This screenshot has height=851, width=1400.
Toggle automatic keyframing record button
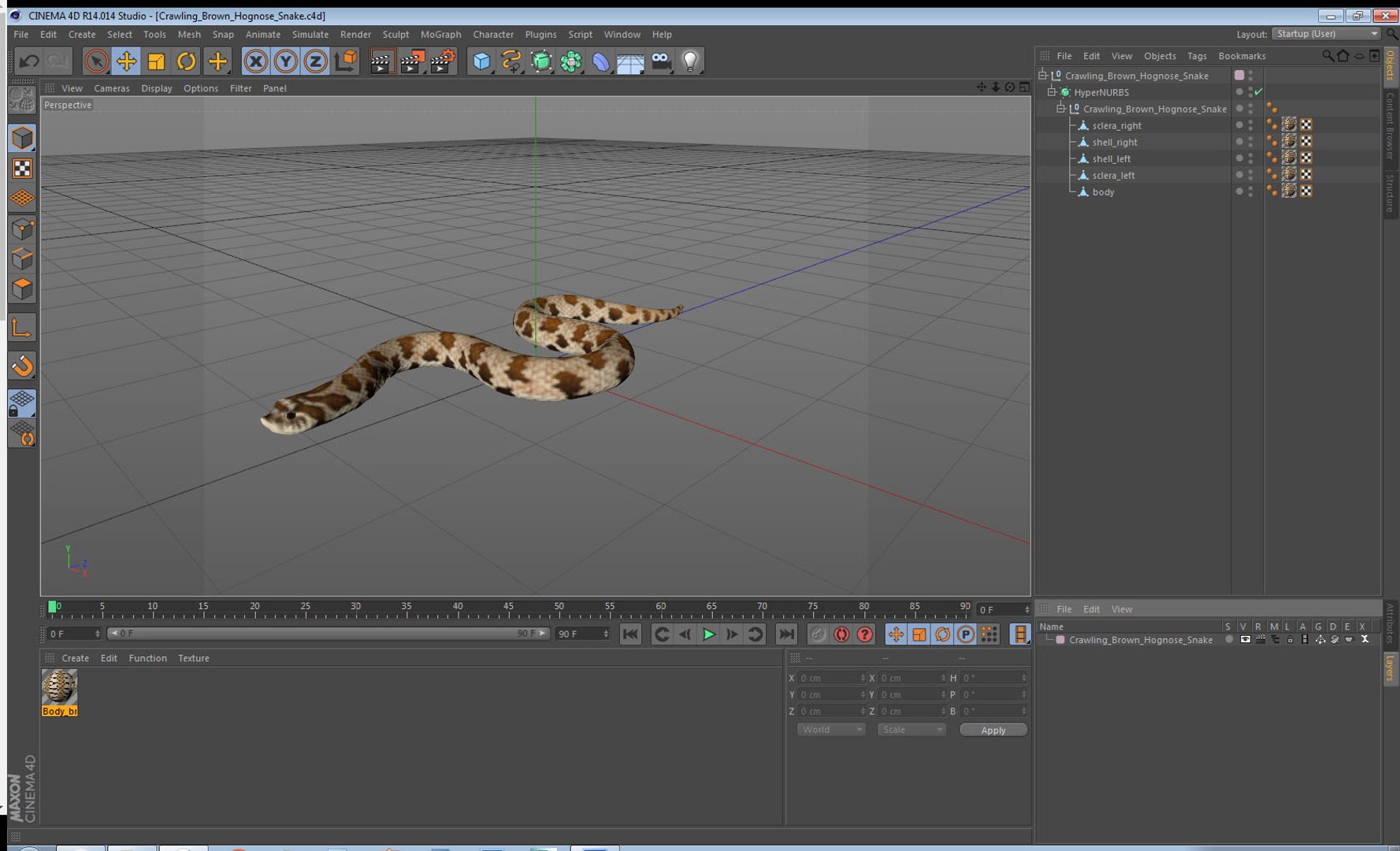tap(841, 634)
